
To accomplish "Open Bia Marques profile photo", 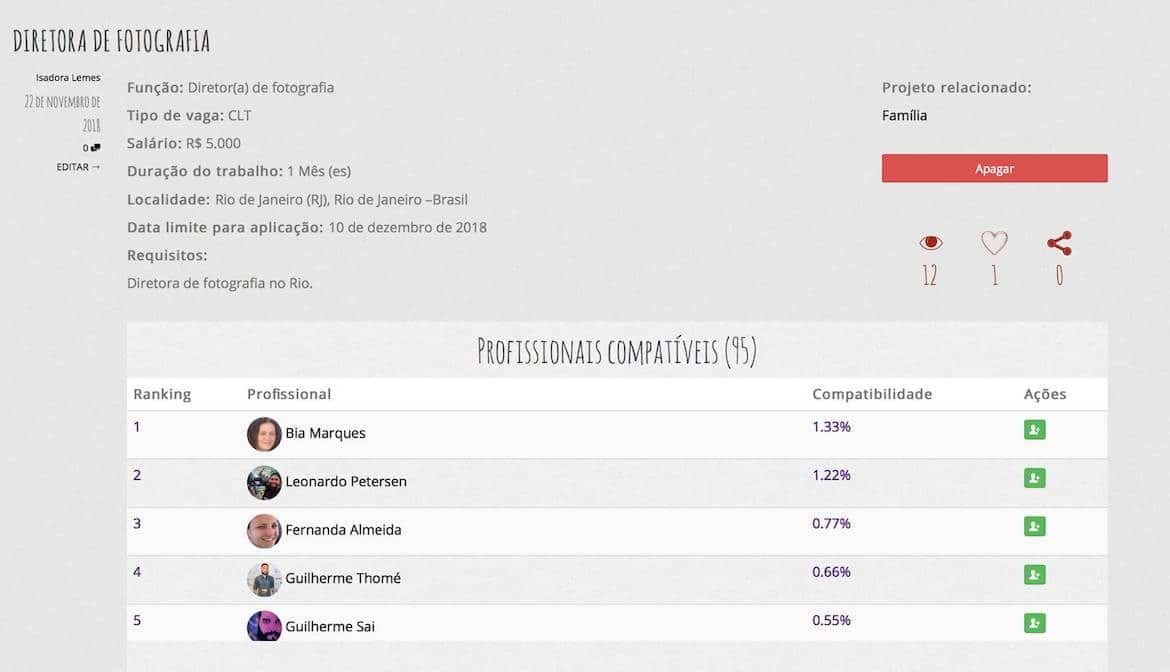I will pyautogui.click(x=264, y=434).
